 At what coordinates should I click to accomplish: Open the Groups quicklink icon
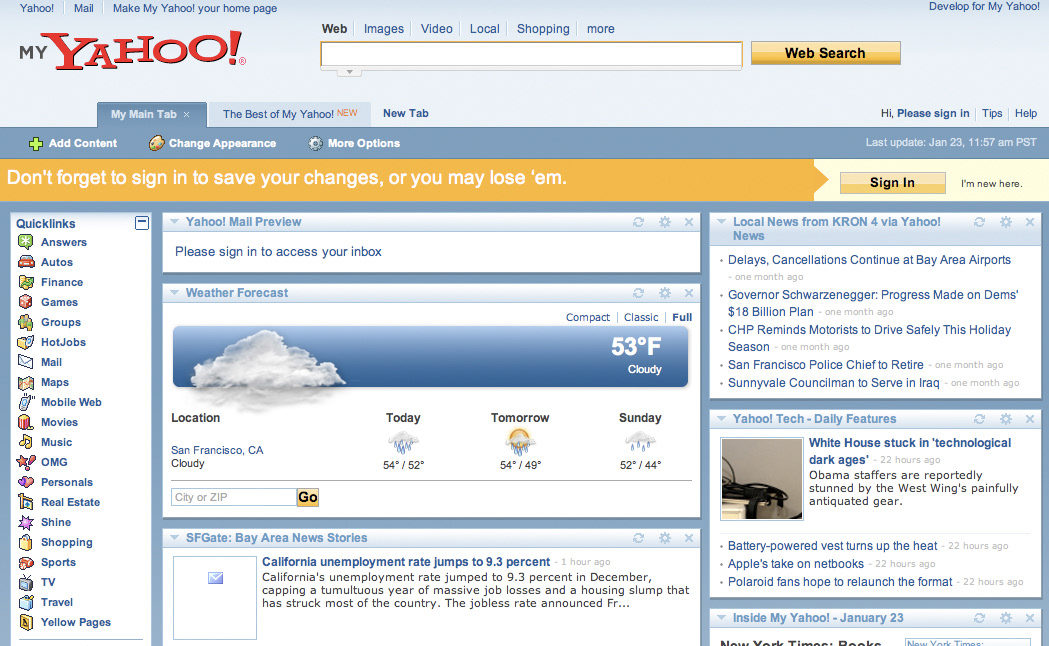(25, 322)
